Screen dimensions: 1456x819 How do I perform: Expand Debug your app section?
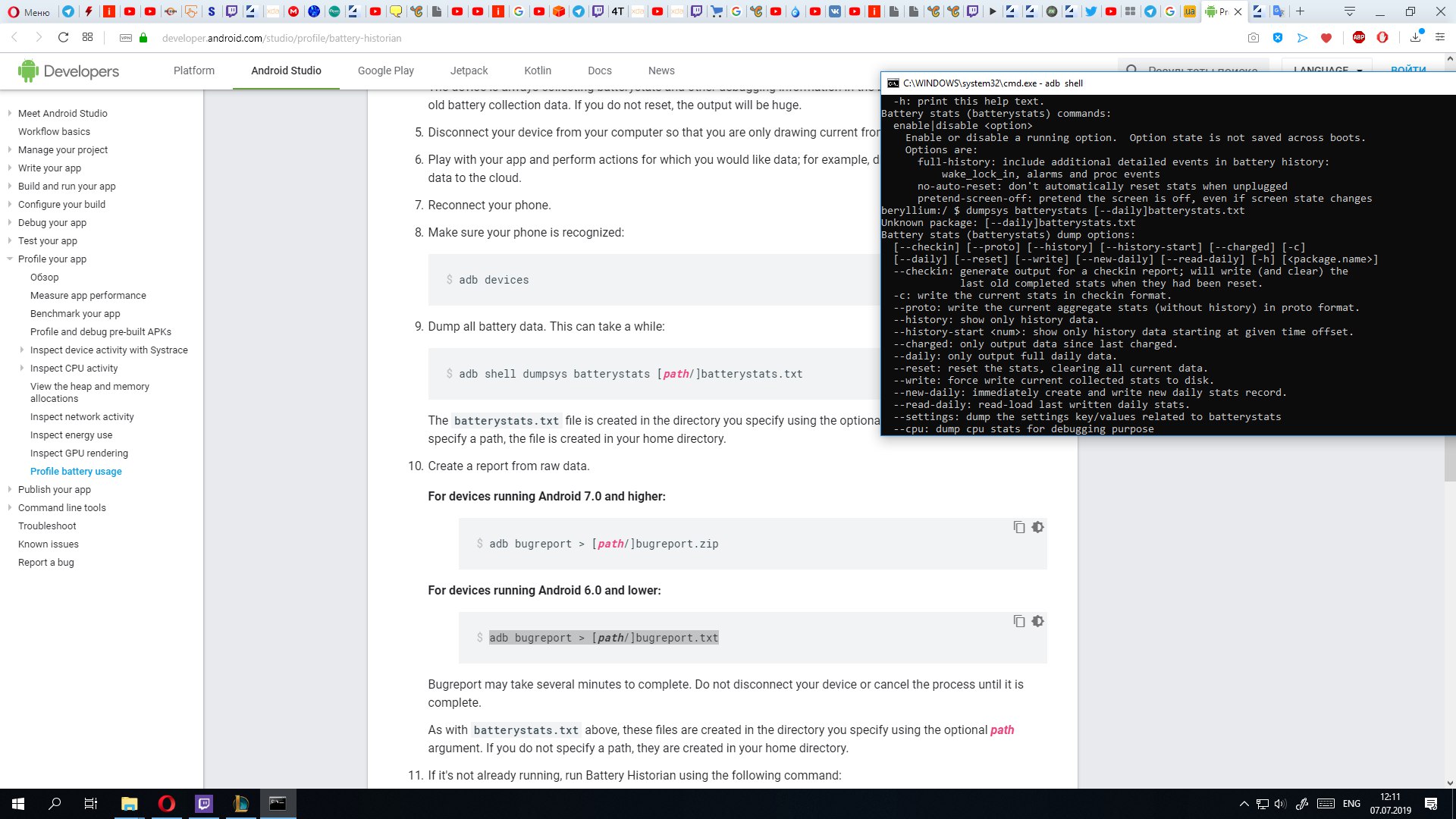click(x=10, y=222)
